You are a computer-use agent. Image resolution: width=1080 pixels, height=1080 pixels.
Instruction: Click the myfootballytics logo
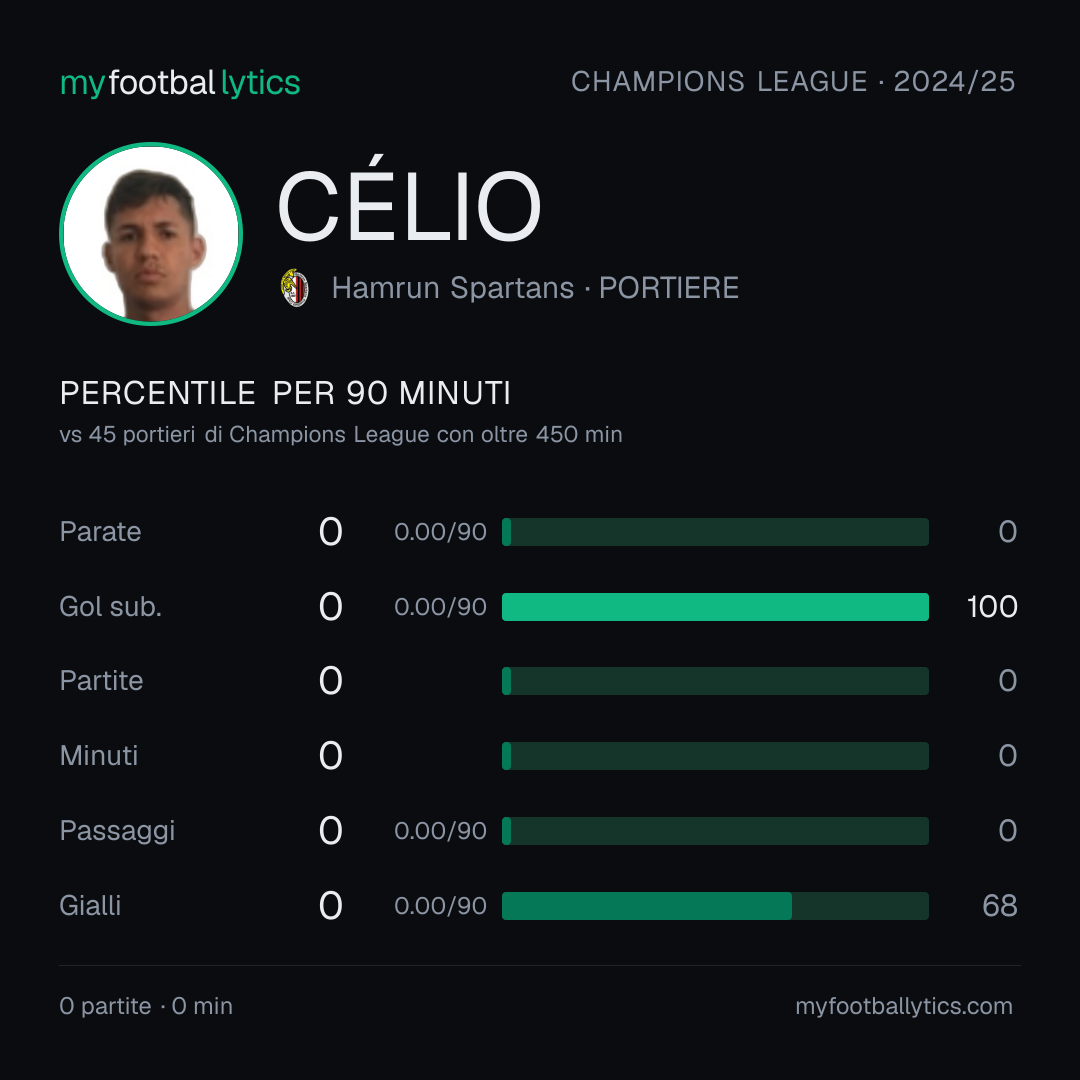(x=180, y=83)
